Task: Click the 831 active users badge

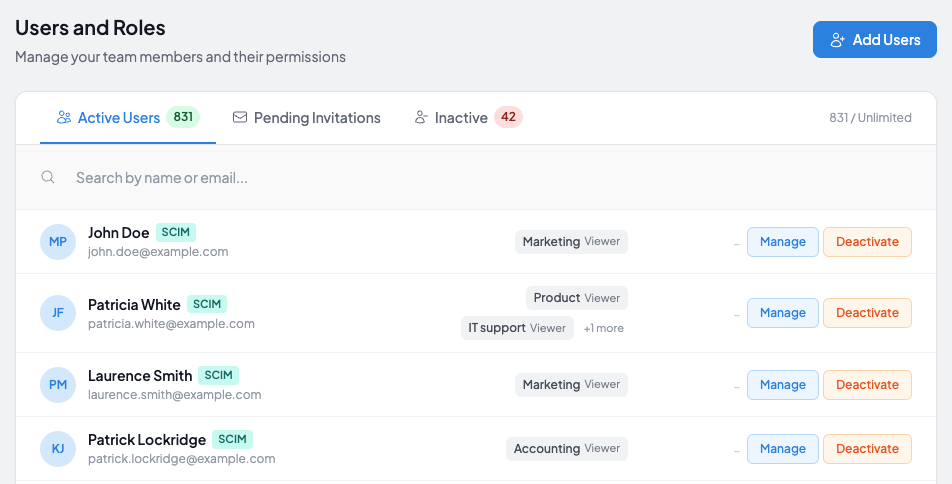Action: coord(183,117)
